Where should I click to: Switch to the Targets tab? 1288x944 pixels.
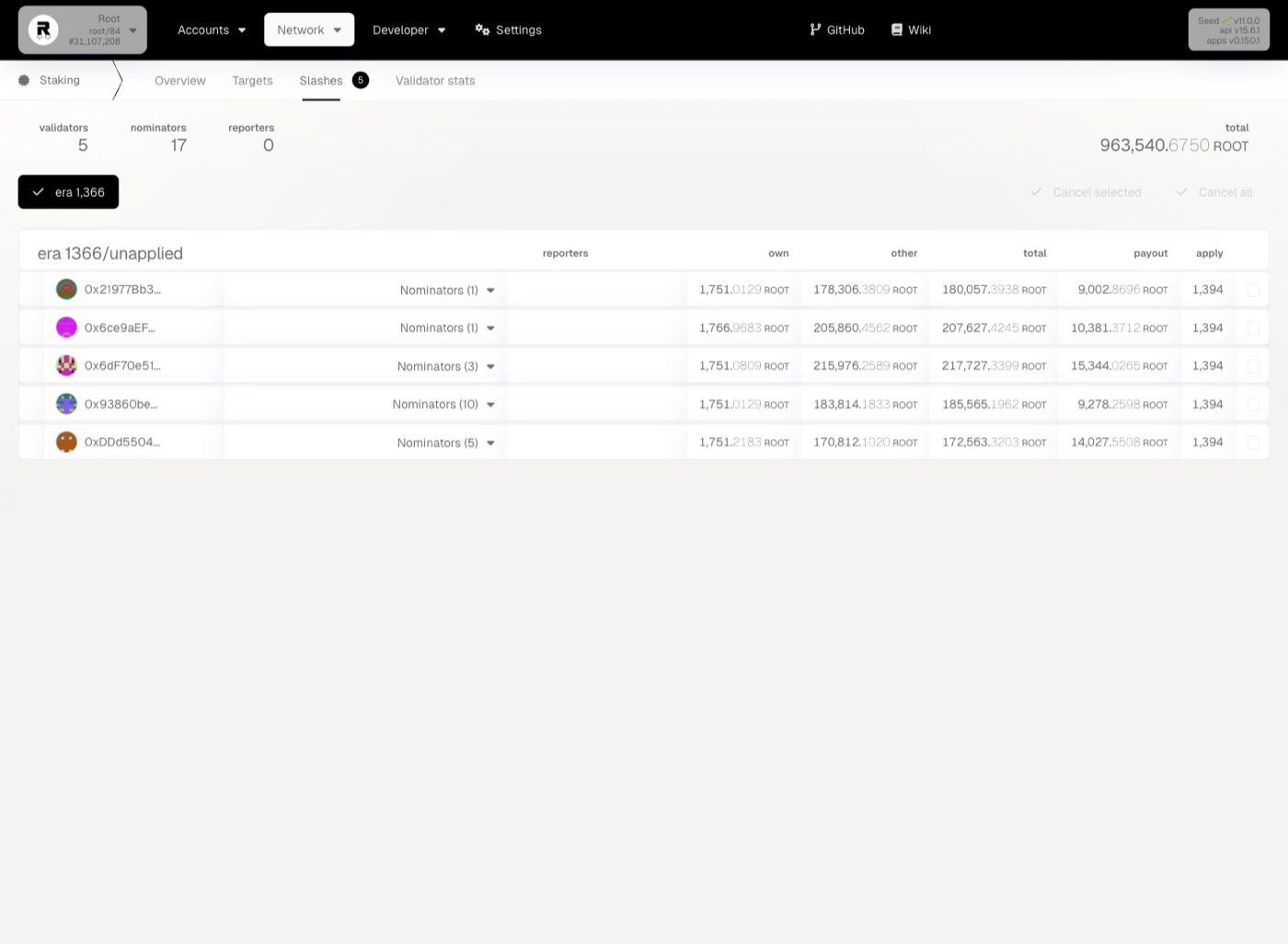click(x=252, y=81)
